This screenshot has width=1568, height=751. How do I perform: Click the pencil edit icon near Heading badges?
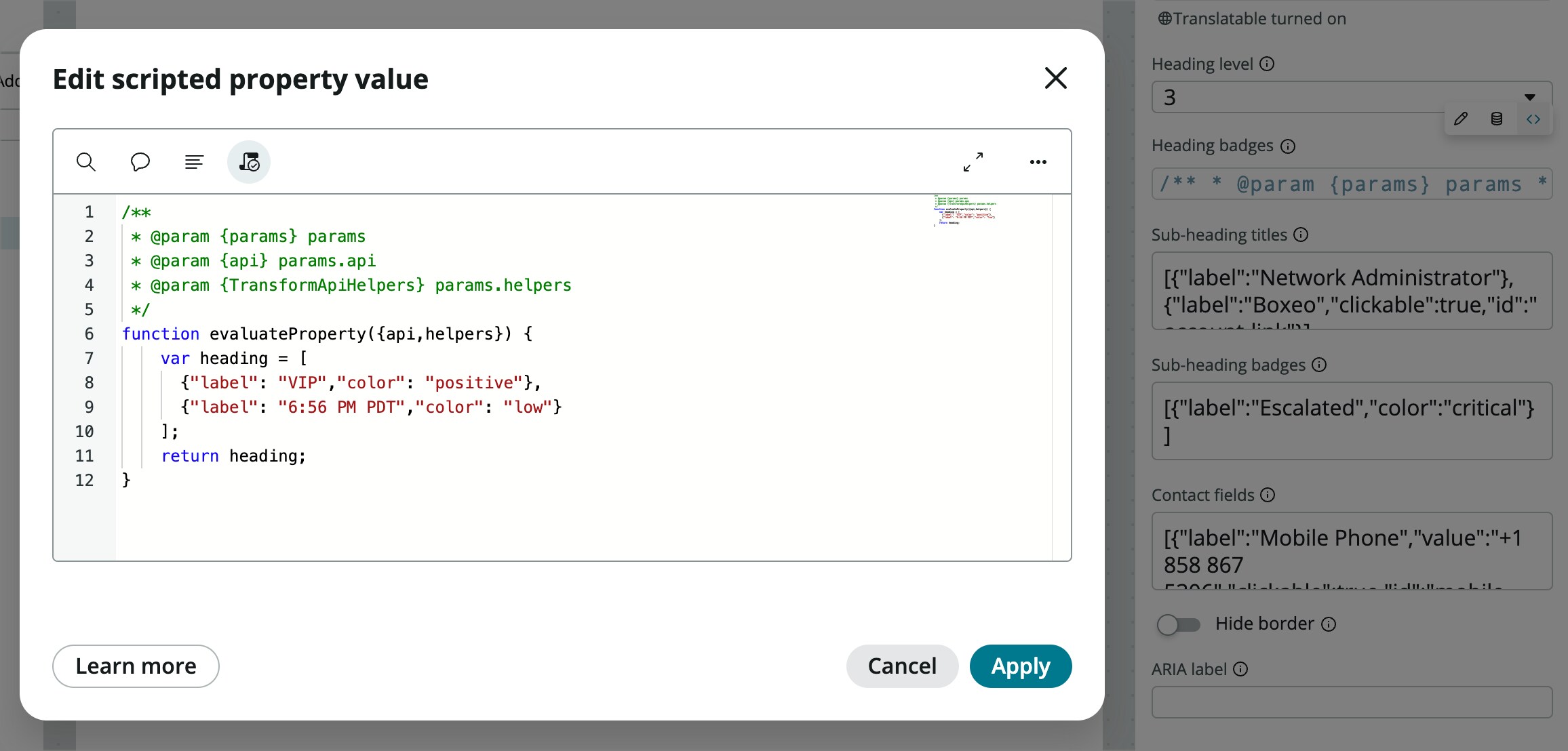tap(1461, 119)
